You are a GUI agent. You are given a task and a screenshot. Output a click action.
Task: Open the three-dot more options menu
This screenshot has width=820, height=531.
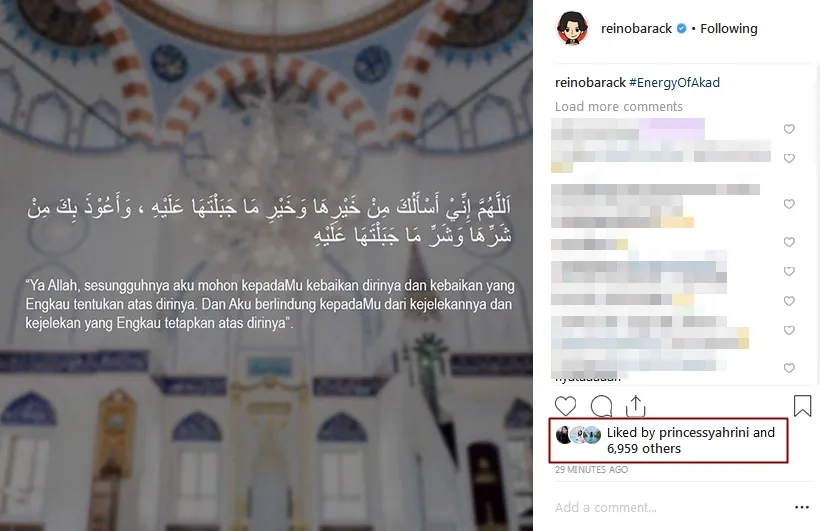[x=802, y=507]
